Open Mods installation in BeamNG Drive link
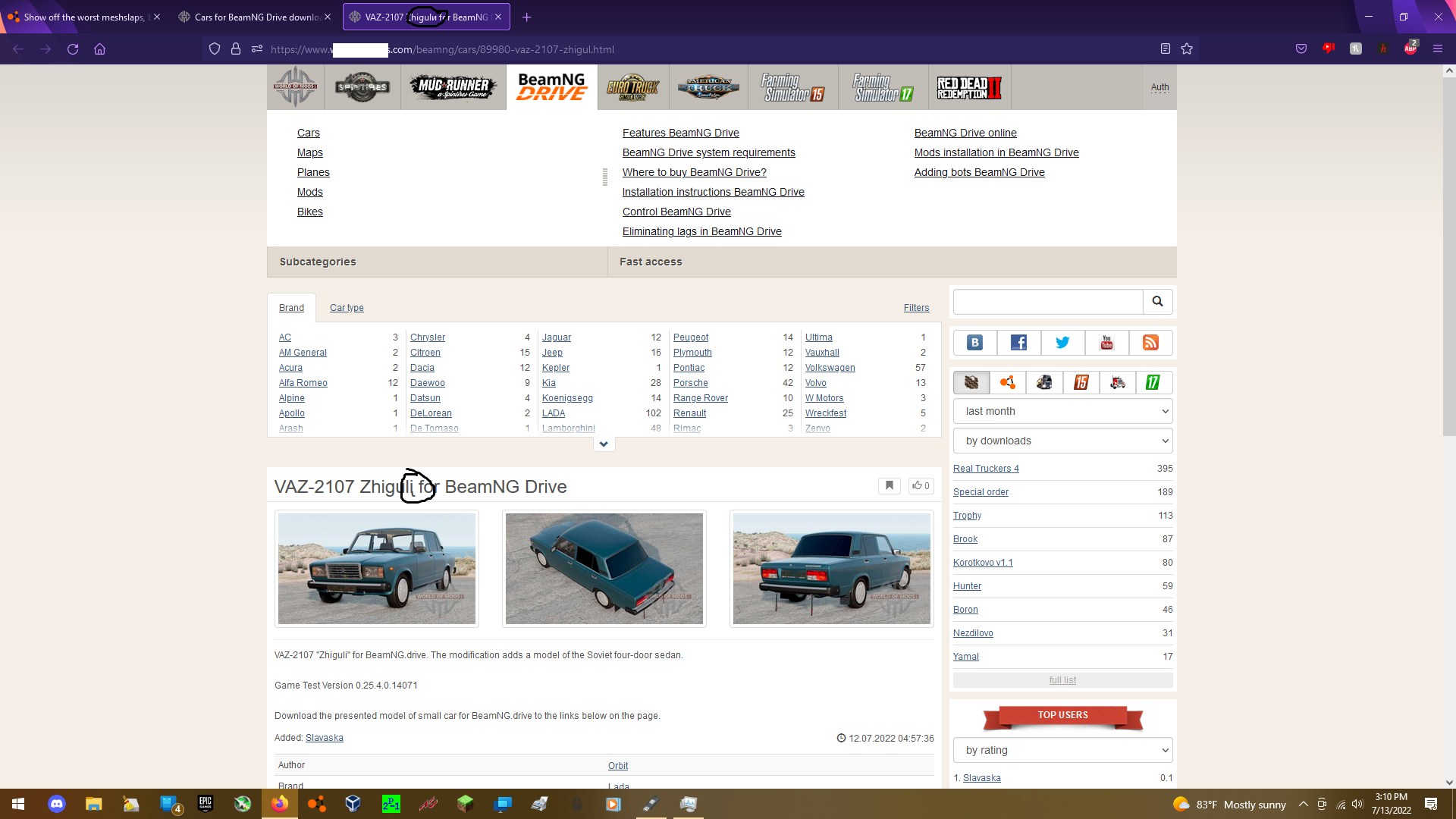This screenshot has width=1456, height=819. [x=996, y=152]
